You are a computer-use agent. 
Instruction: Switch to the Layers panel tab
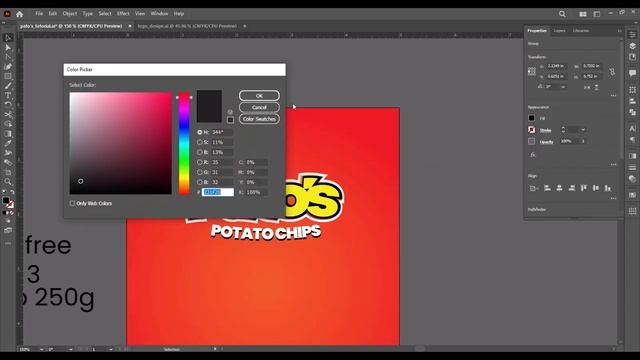560,31
